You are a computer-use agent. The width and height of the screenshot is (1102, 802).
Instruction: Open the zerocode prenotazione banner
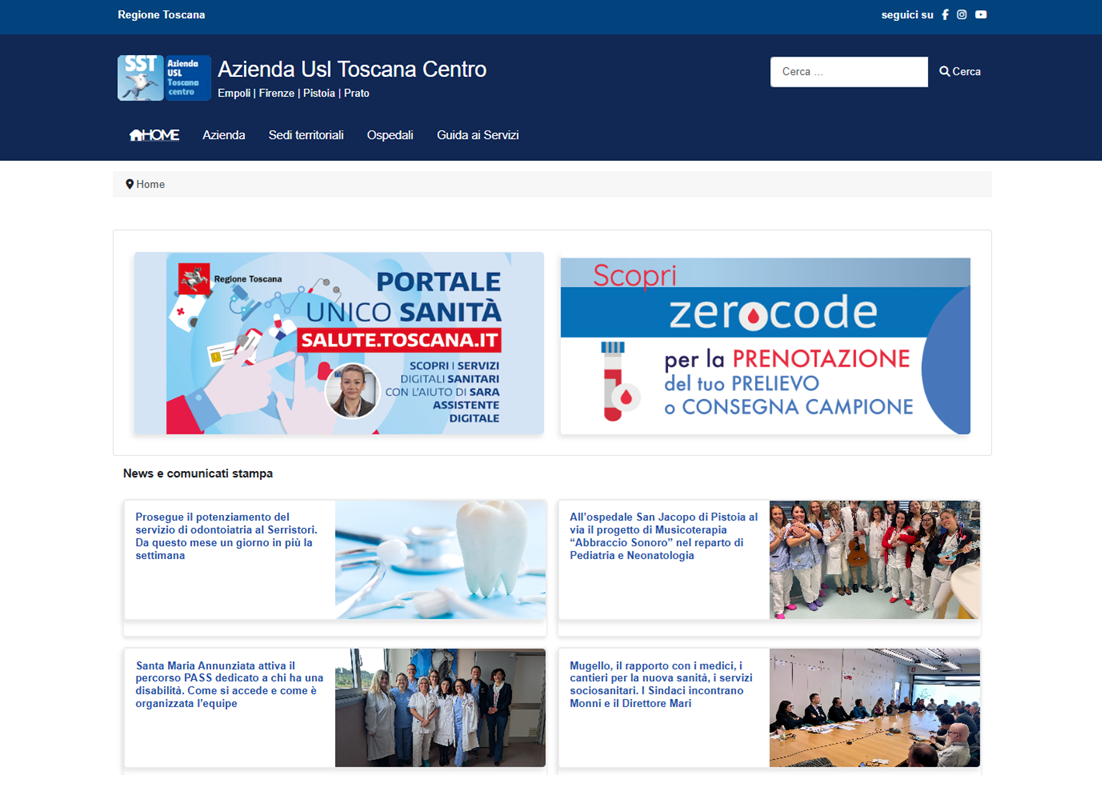(x=765, y=344)
